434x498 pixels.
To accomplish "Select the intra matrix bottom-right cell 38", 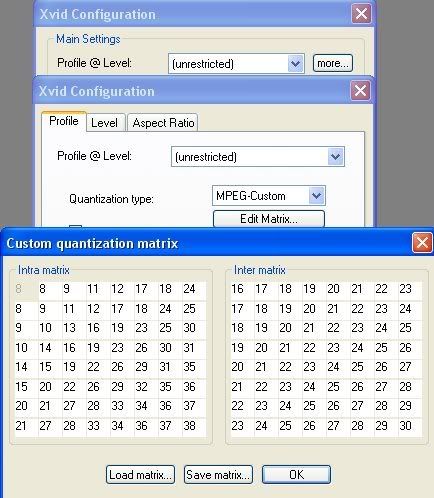I will [x=194, y=426].
